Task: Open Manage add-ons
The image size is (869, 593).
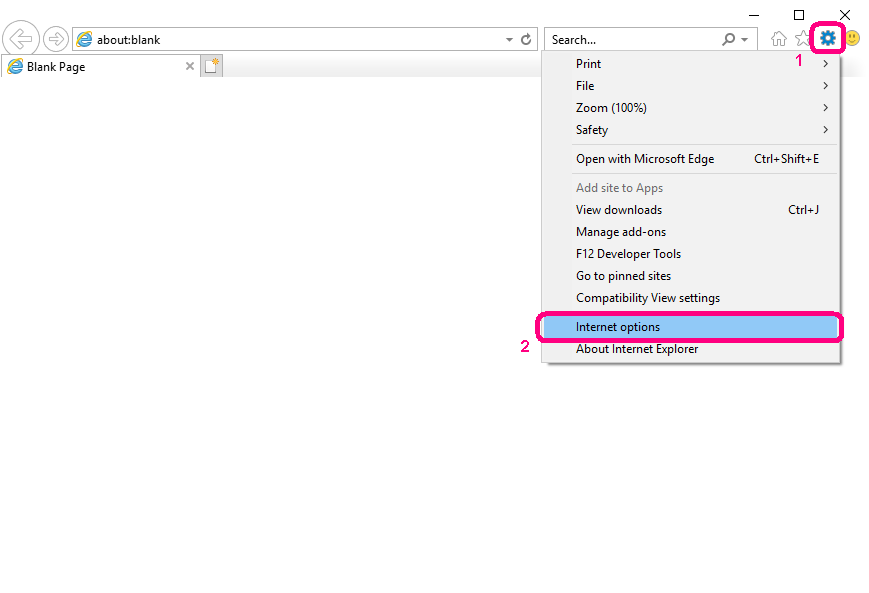Action: point(691,232)
